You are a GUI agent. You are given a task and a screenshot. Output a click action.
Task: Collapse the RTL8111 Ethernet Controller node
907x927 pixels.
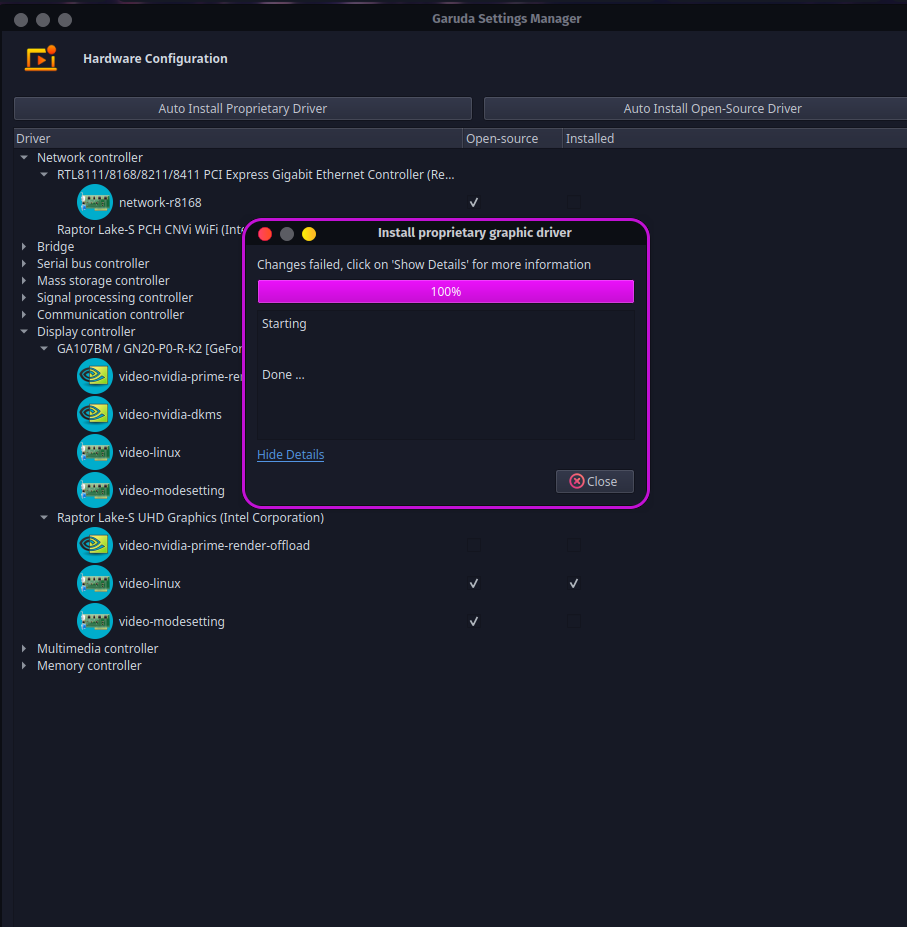(44, 174)
